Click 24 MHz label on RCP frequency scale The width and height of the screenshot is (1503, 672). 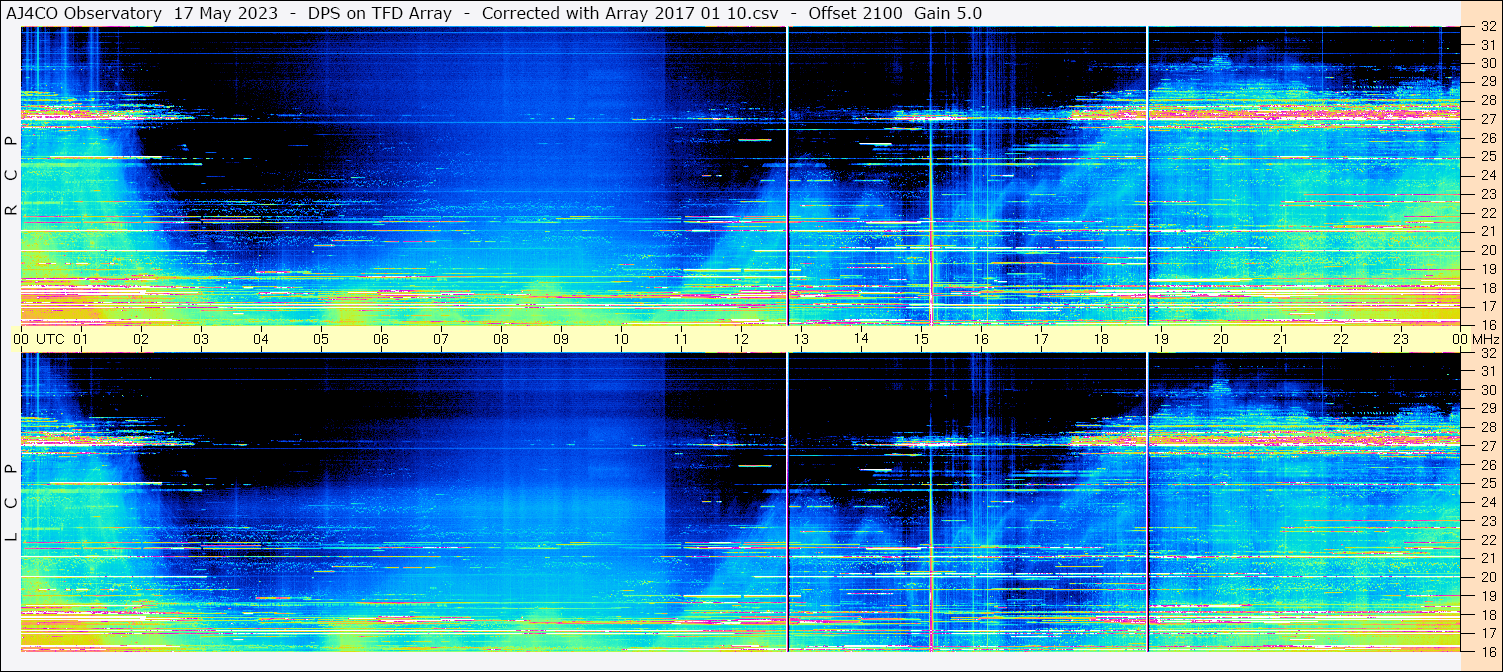coord(1487,175)
